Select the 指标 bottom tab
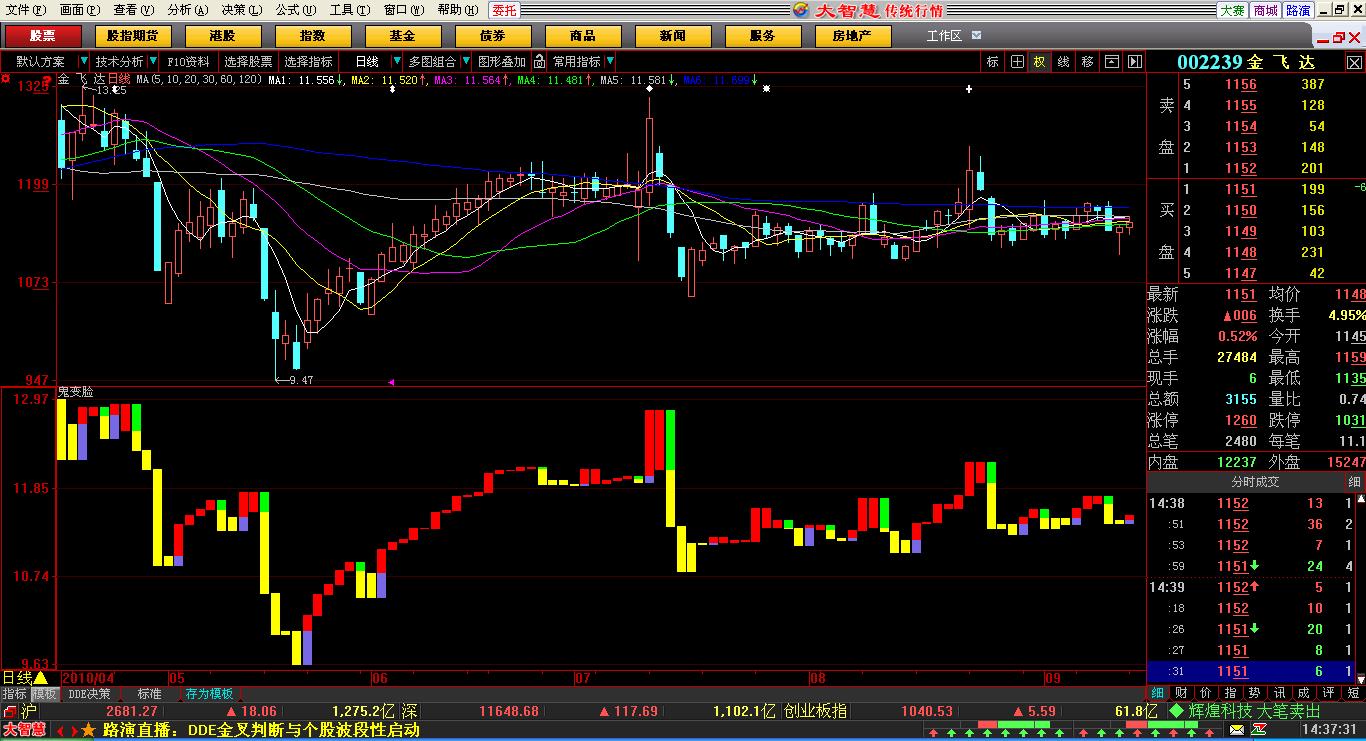 [x=15, y=694]
